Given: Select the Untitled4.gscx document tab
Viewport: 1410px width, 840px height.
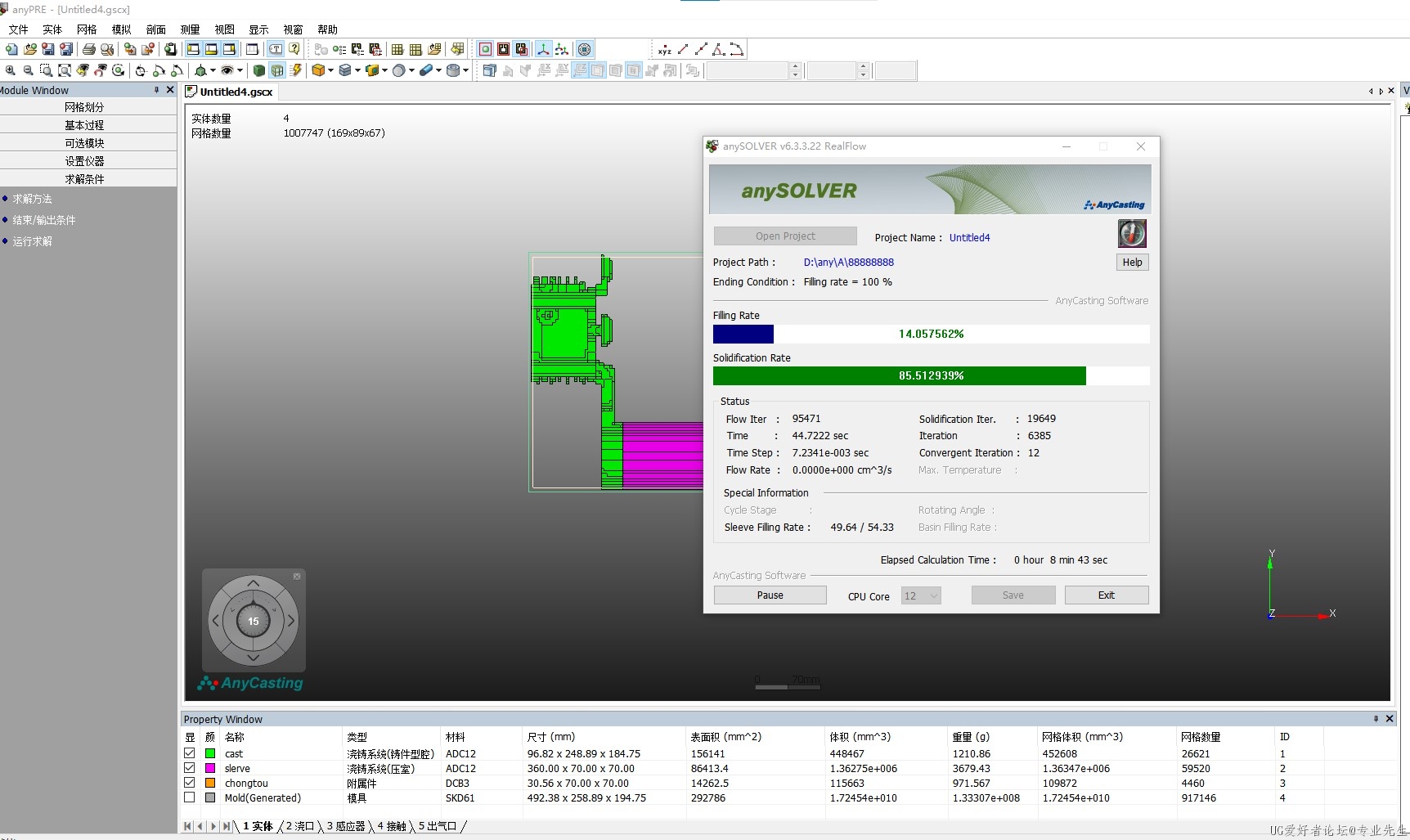Looking at the screenshot, I should click(x=230, y=92).
